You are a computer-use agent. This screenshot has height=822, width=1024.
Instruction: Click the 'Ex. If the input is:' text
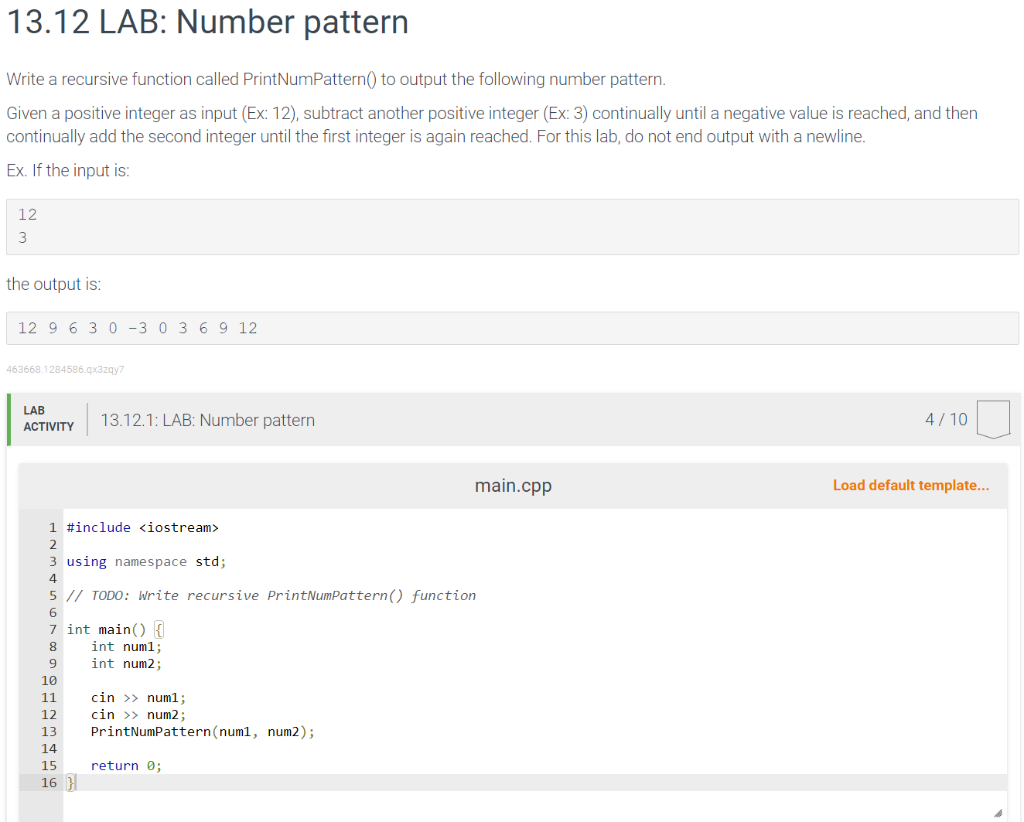pyautogui.click(x=68, y=170)
